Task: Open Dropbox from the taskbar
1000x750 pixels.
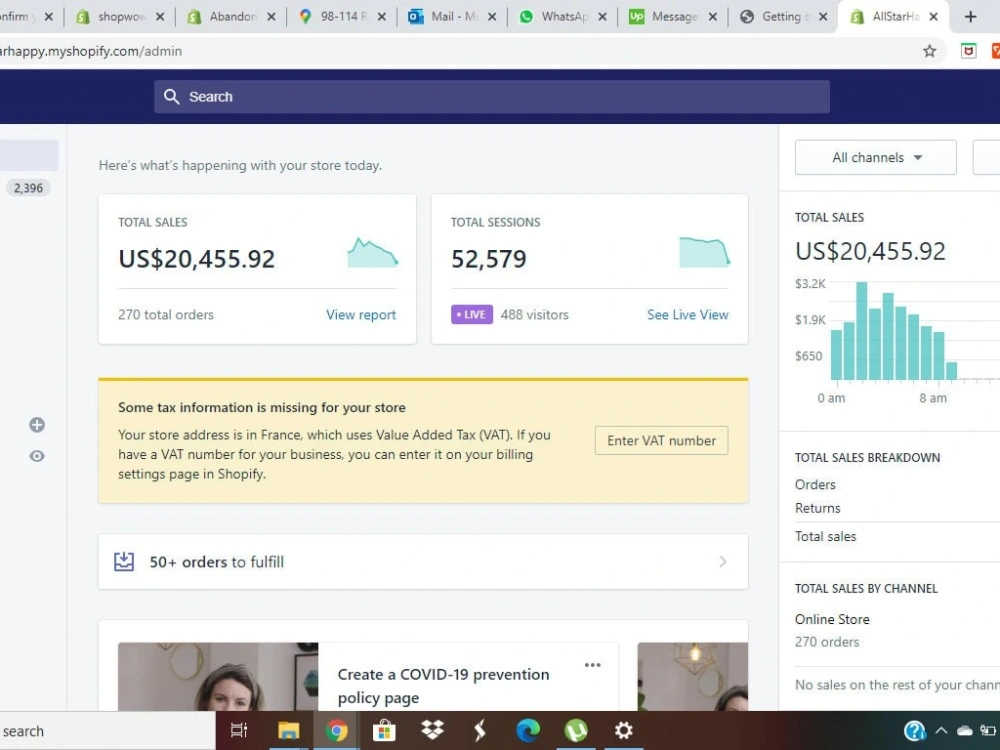Action: pos(432,730)
